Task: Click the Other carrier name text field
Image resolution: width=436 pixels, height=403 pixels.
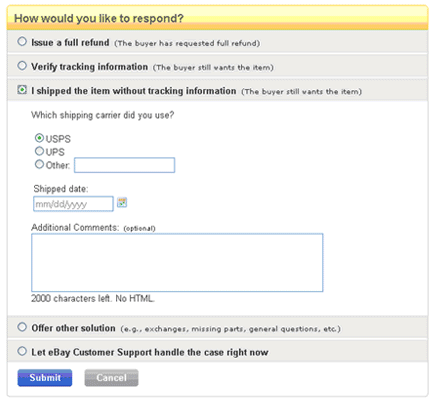Action: [124, 165]
